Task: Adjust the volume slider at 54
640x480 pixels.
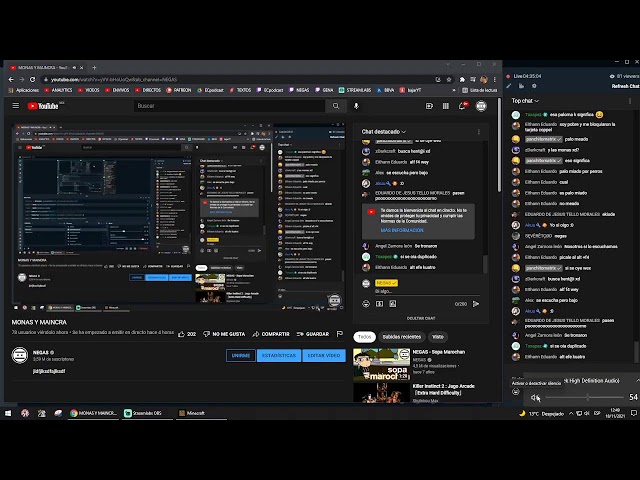Action: click(584, 397)
